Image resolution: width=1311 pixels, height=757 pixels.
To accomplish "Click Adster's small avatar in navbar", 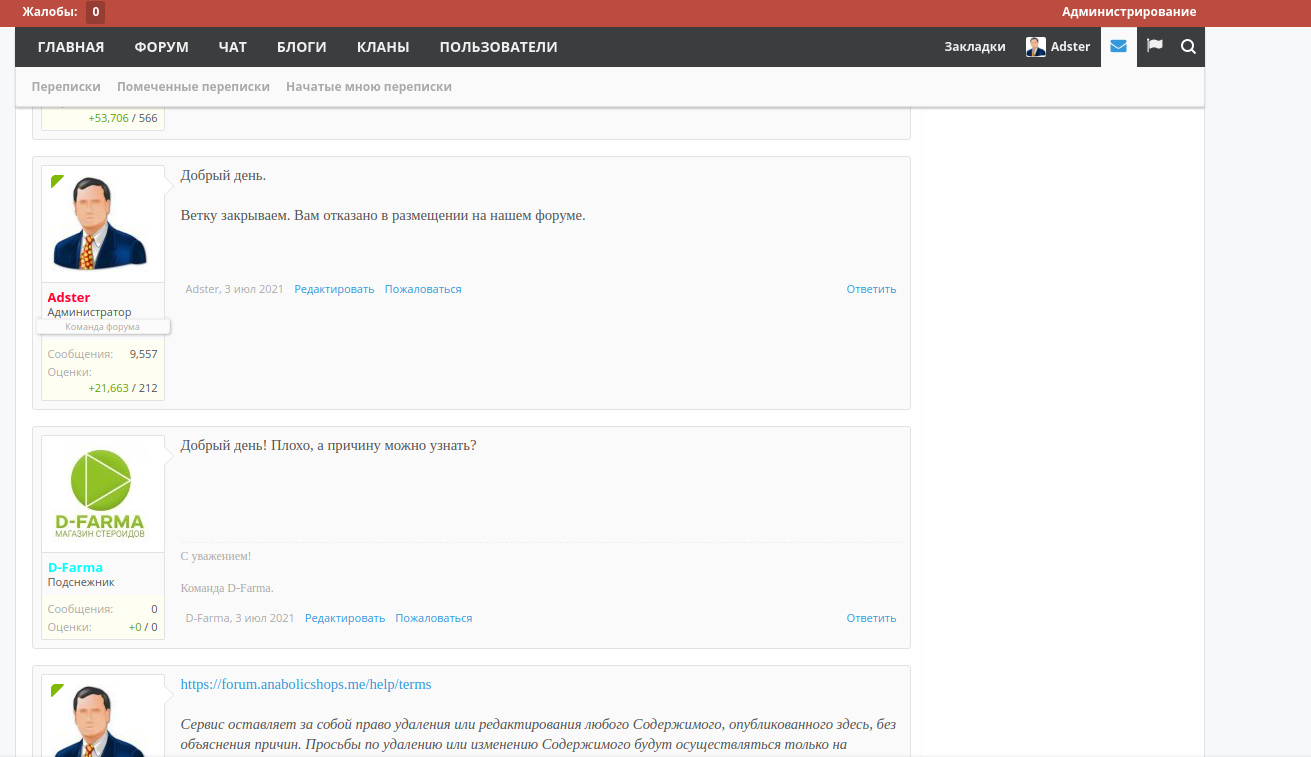I will (x=1036, y=47).
